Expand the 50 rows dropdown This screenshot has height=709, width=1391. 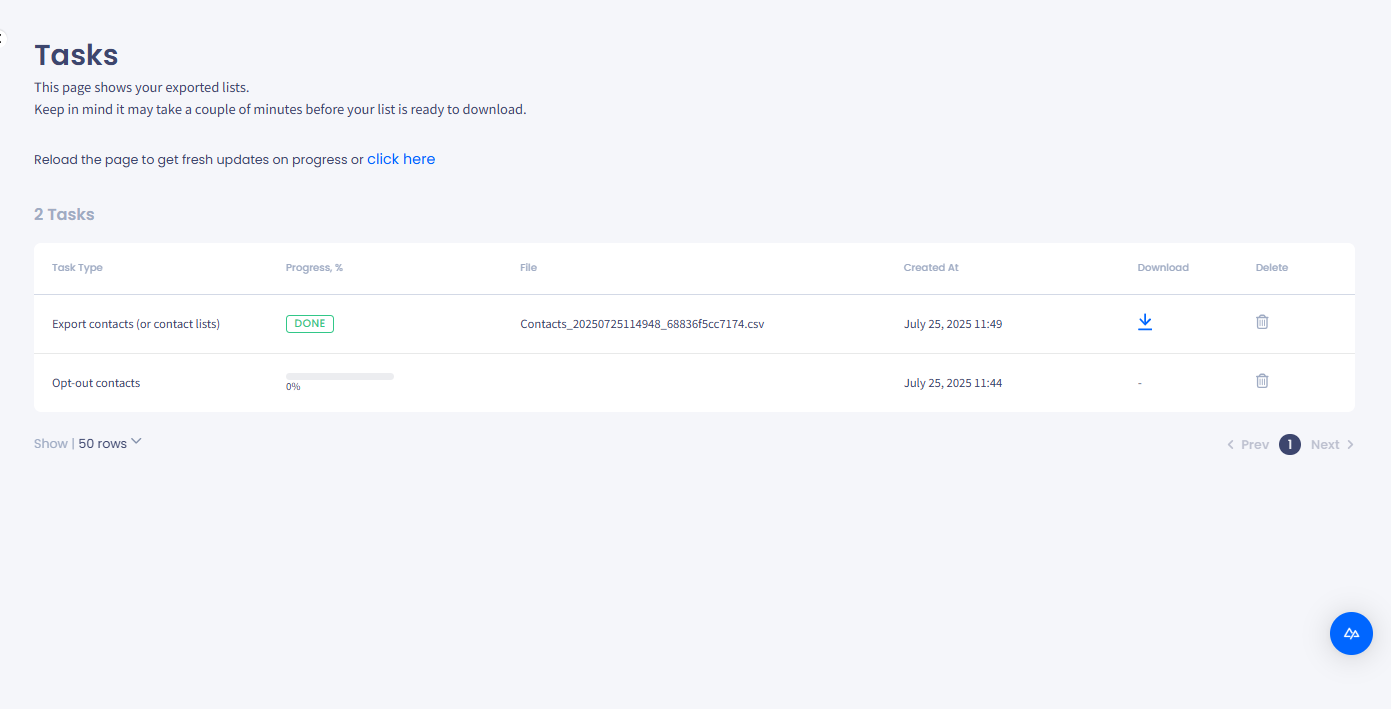pyautogui.click(x=110, y=443)
